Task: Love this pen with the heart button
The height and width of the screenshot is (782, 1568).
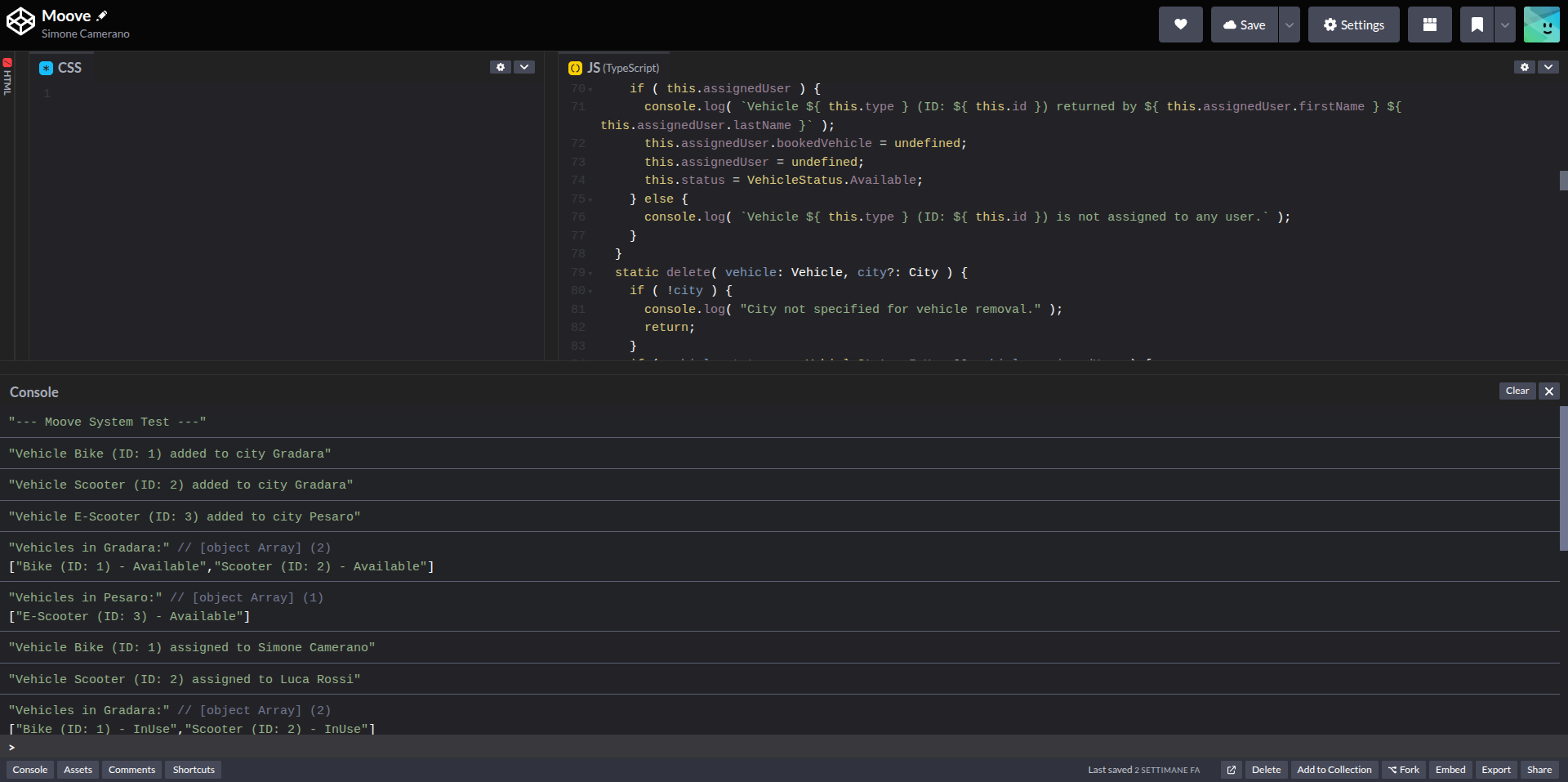Action: point(1180,25)
